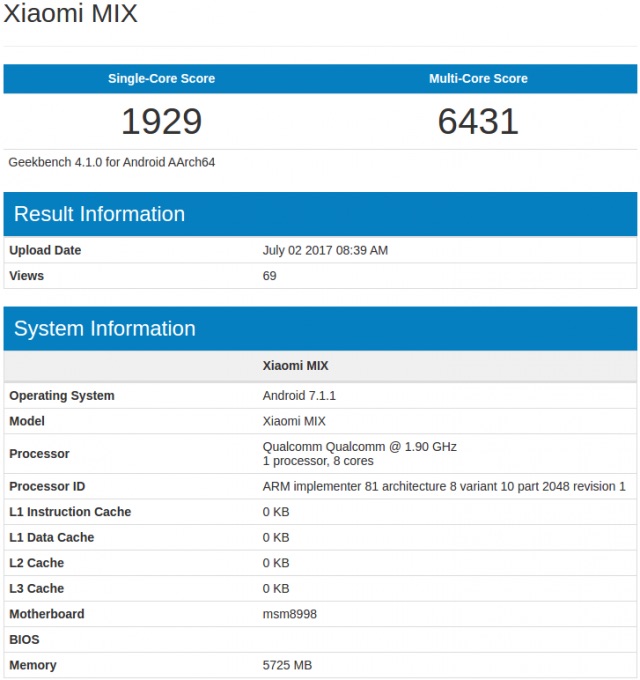Click the Model value Xiaomi MIX

pyautogui.click(x=294, y=421)
